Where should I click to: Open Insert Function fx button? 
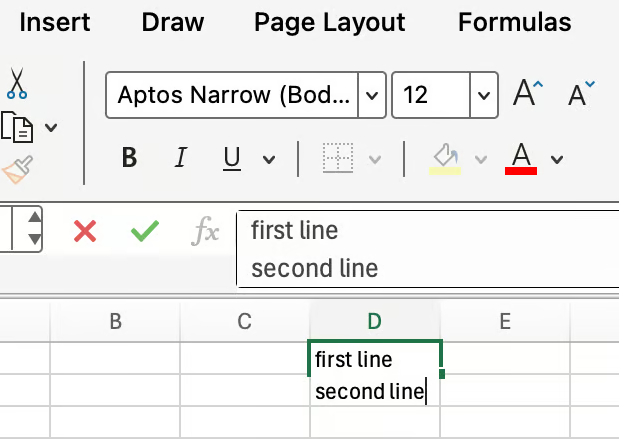tap(205, 232)
